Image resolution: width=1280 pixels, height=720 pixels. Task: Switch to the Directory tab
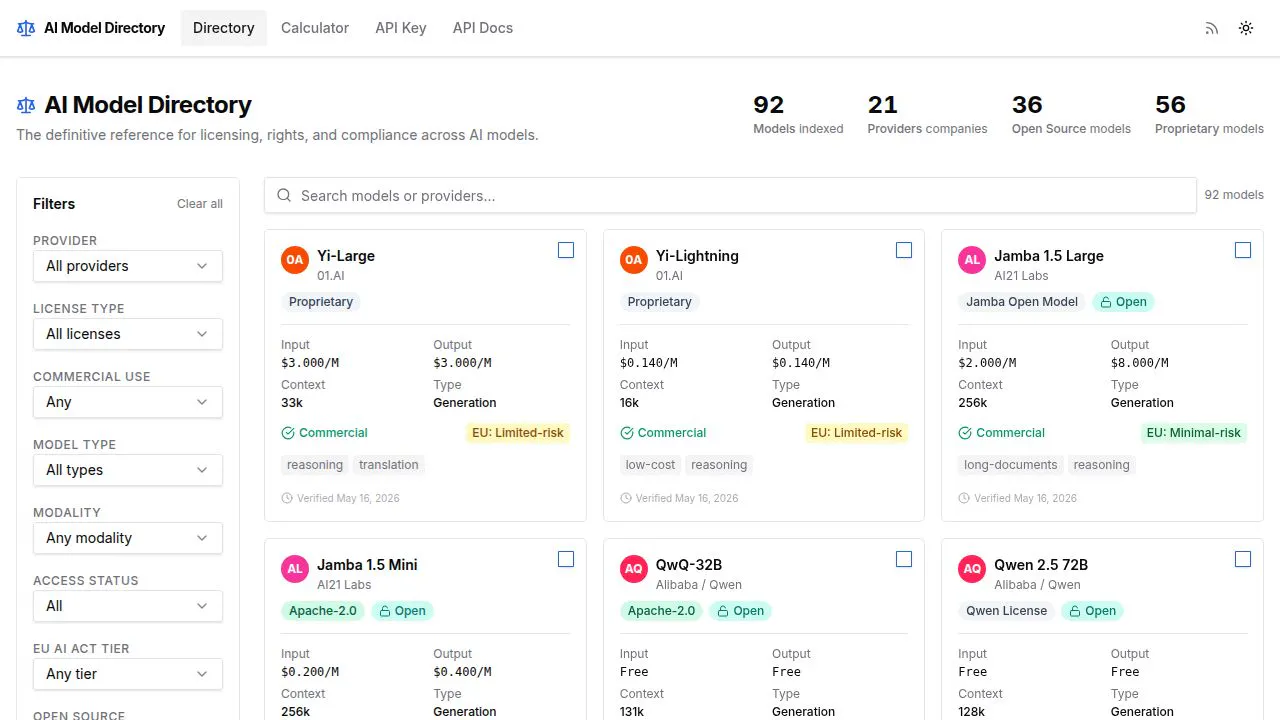pyautogui.click(x=224, y=28)
